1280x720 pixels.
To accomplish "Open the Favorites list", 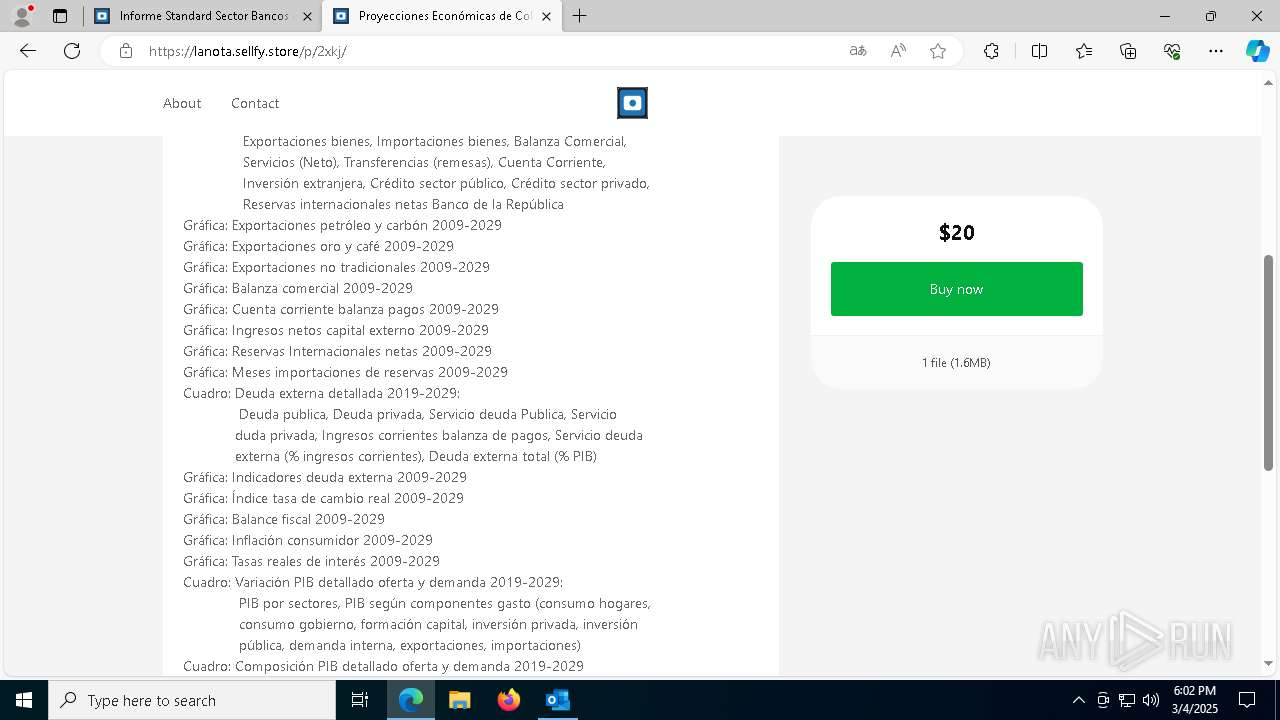I will pyautogui.click(x=1084, y=51).
